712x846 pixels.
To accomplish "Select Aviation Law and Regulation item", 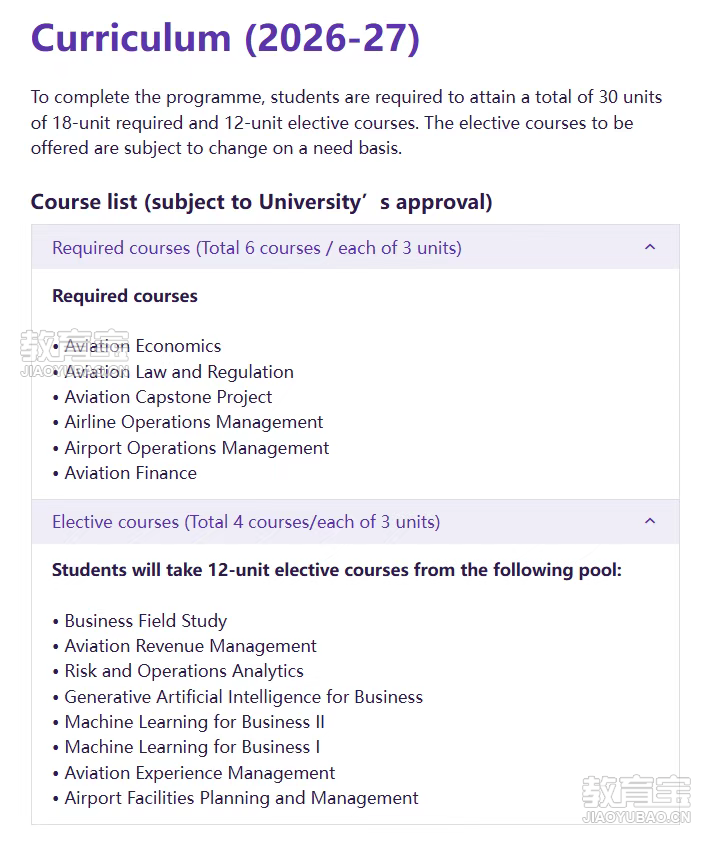I will (179, 372).
